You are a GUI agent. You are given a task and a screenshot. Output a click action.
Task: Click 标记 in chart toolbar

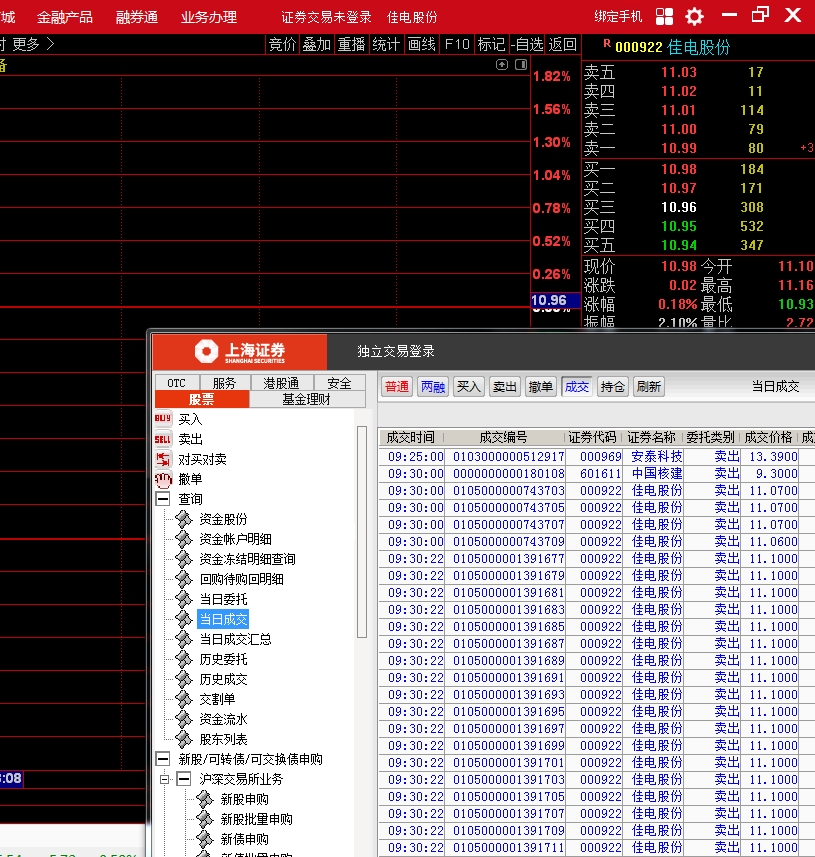click(x=491, y=44)
